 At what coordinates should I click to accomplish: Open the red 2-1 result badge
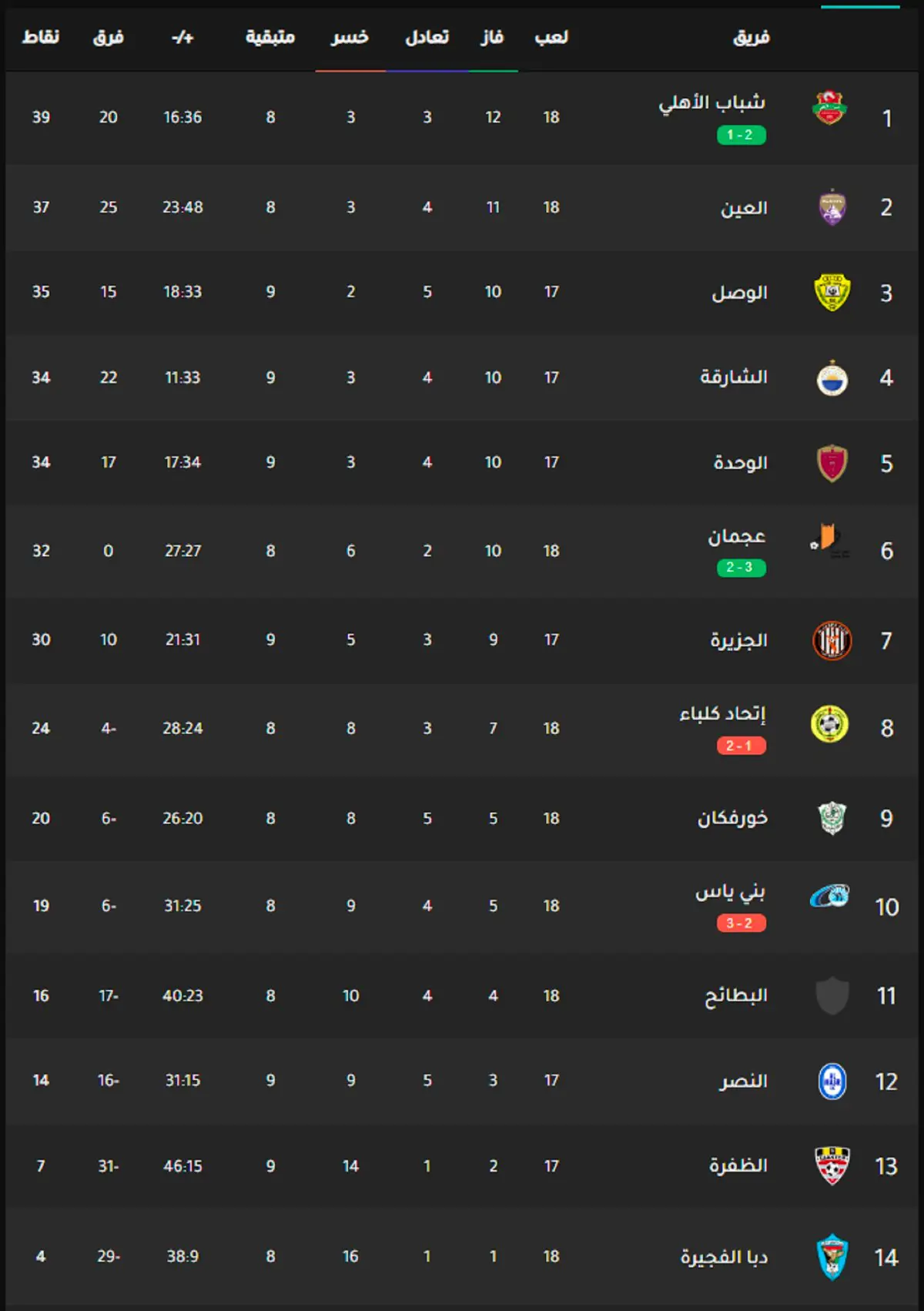pyautogui.click(x=741, y=746)
